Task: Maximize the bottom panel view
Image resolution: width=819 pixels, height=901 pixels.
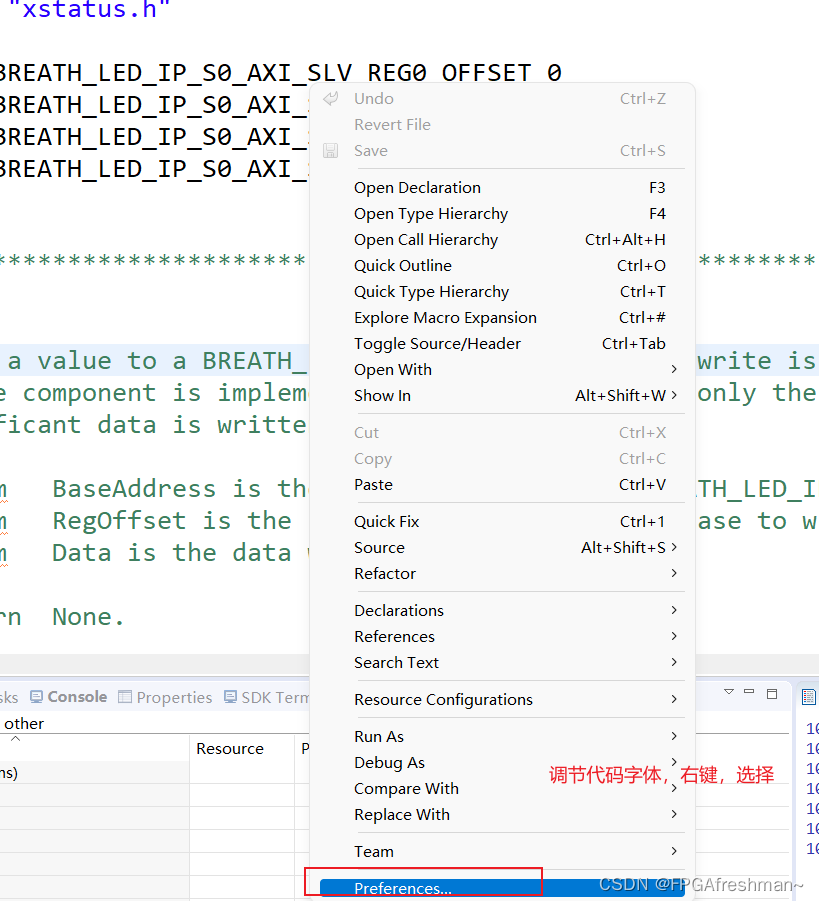Action: pyautogui.click(x=772, y=694)
